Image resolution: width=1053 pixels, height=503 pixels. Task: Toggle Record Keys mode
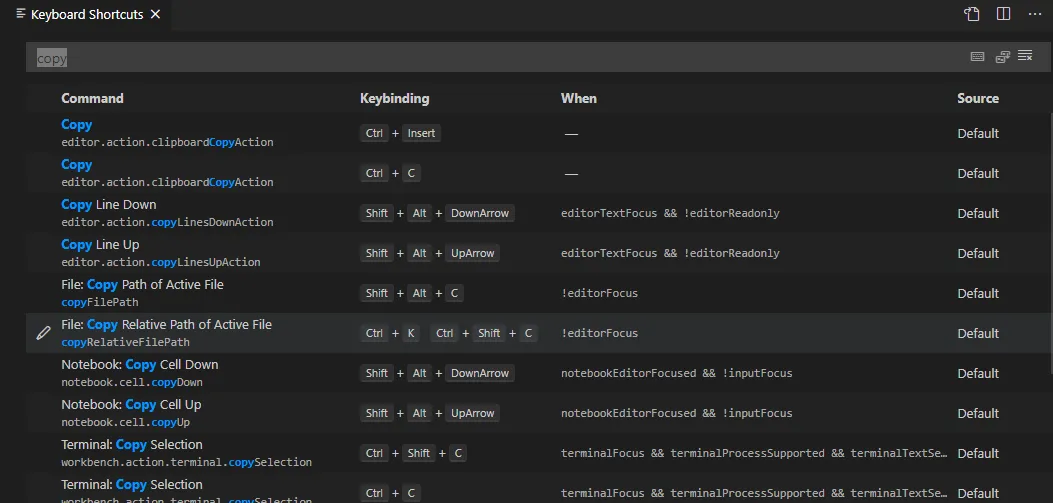tap(978, 57)
